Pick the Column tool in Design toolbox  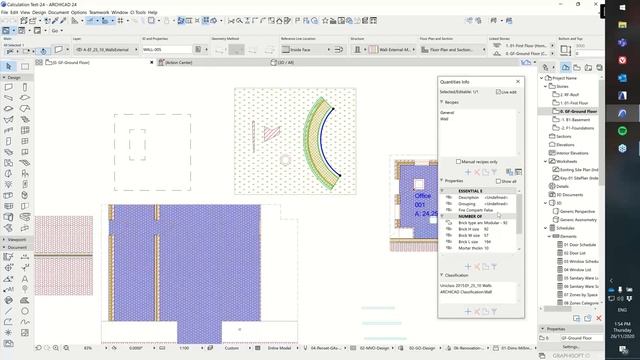[x=25, y=87]
